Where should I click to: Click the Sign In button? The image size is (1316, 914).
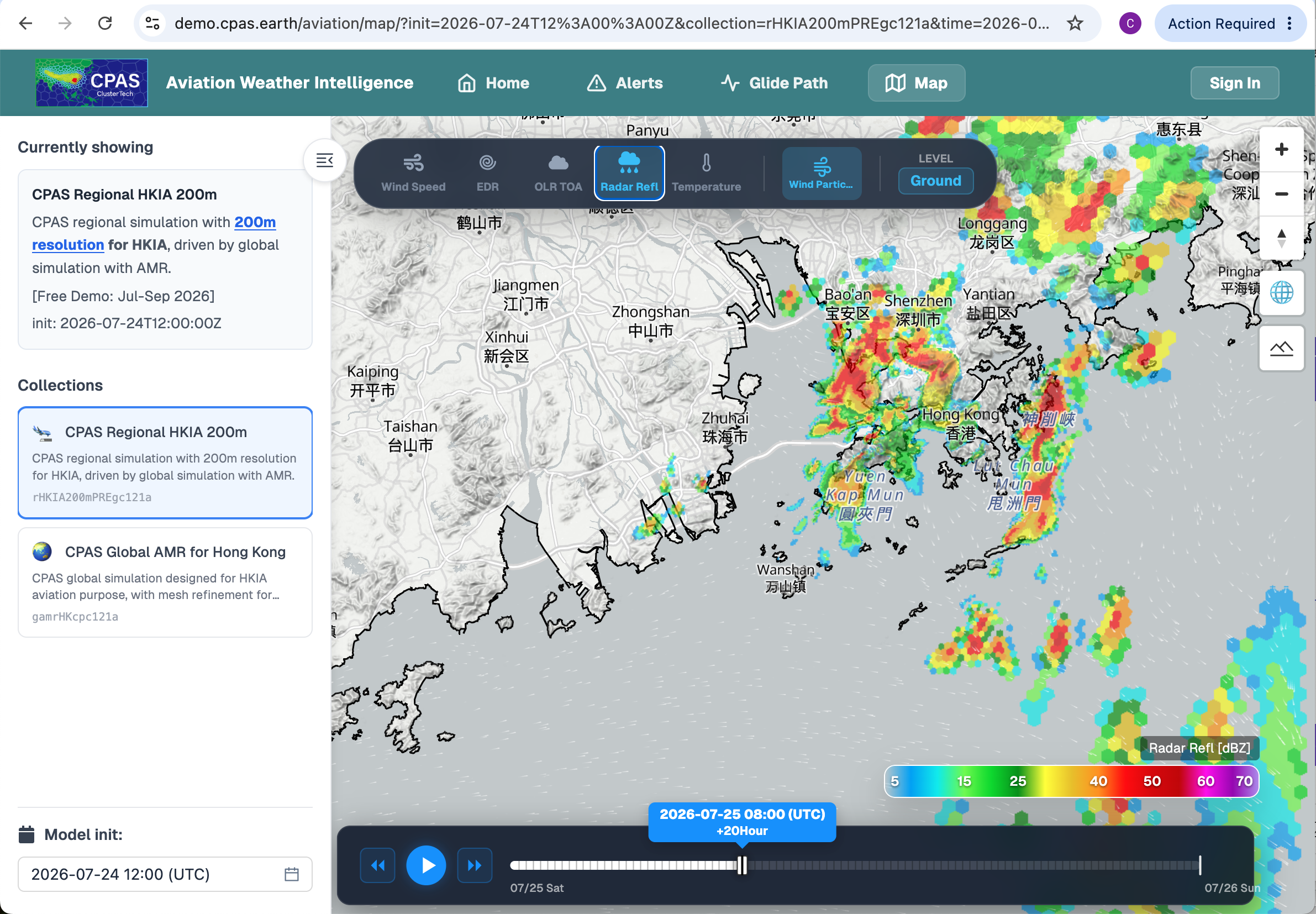click(1234, 83)
